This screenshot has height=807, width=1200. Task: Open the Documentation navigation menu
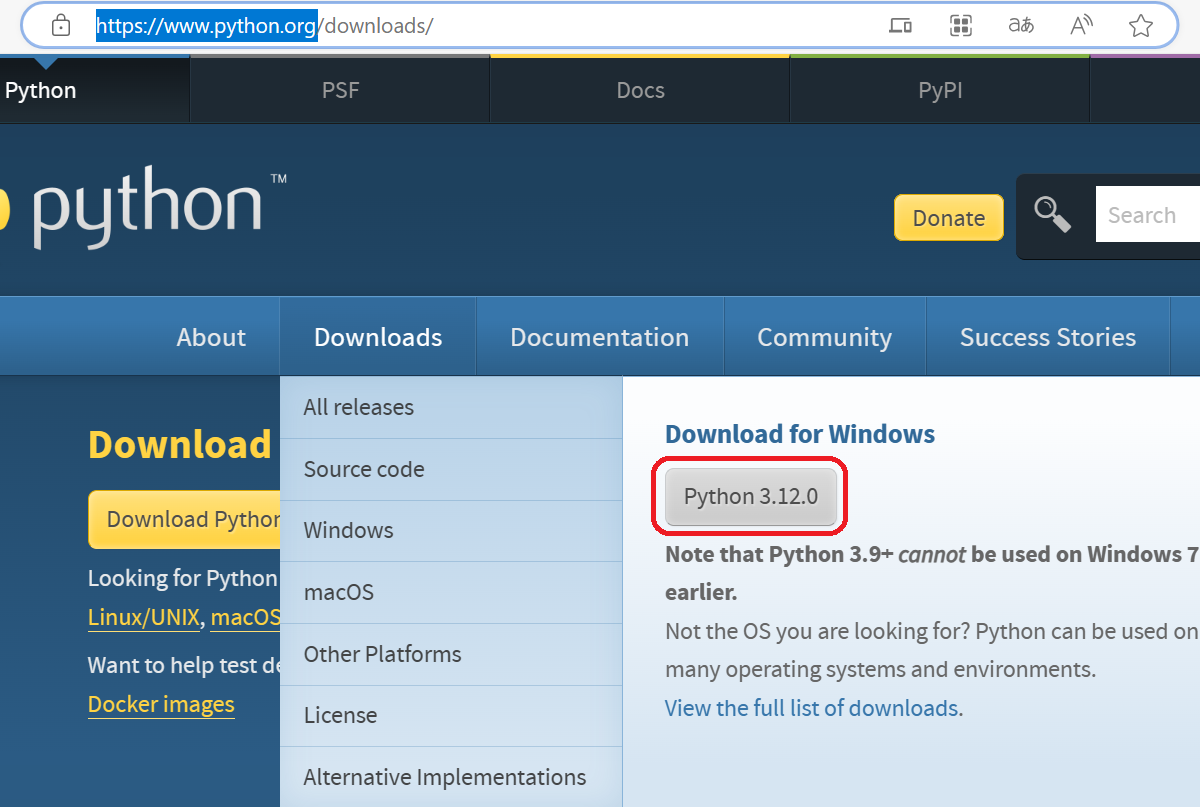599,337
